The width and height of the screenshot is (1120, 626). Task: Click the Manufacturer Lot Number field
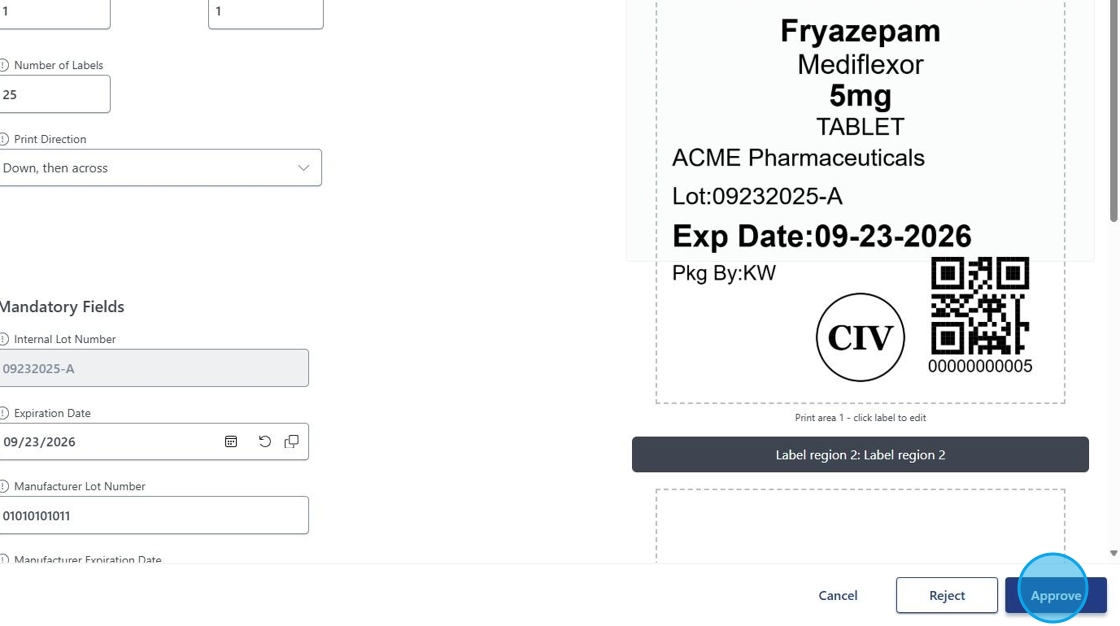pyautogui.click(x=153, y=516)
